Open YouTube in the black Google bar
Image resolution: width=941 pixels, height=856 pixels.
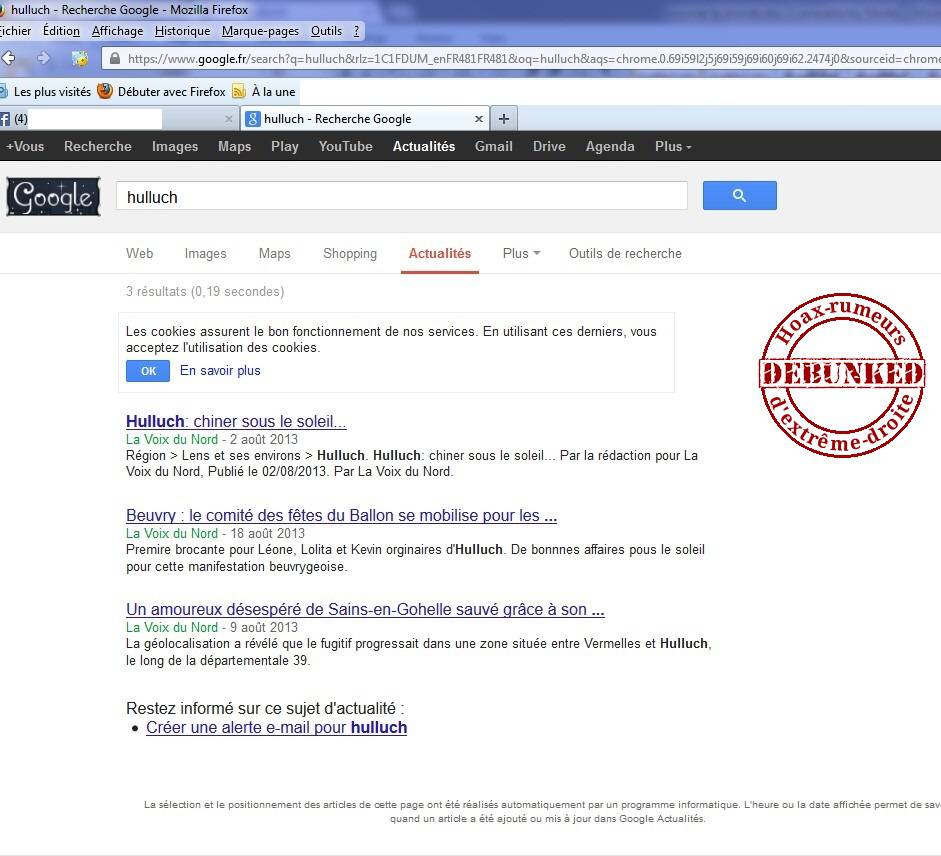[346, 146]
